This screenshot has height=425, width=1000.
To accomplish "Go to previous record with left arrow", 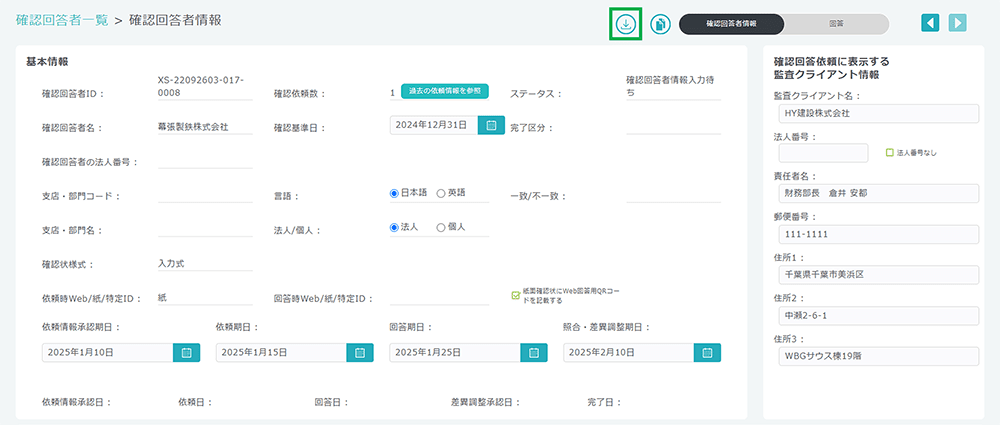I will click(x=930, y=23).
